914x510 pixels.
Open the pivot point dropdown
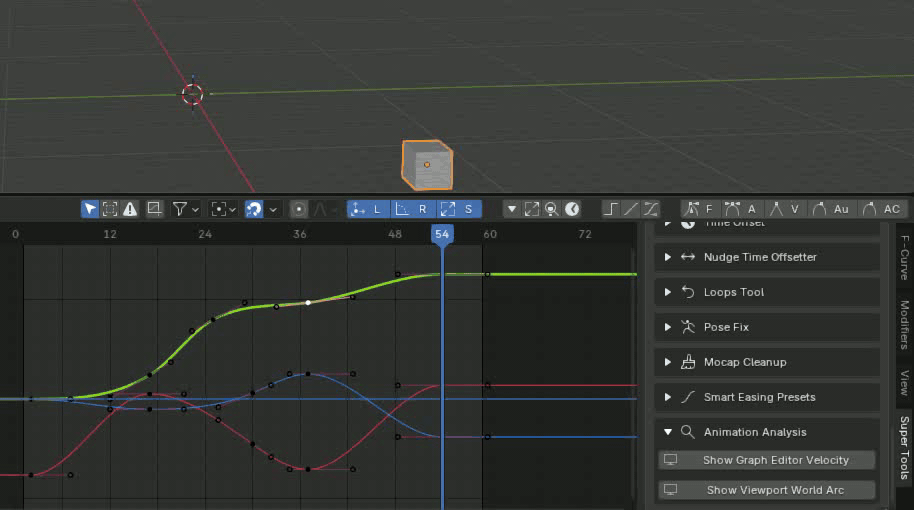point(223,209)
